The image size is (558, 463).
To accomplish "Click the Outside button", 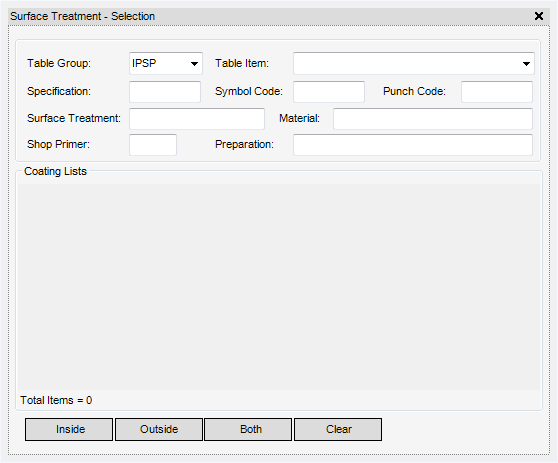I will 159,430.
